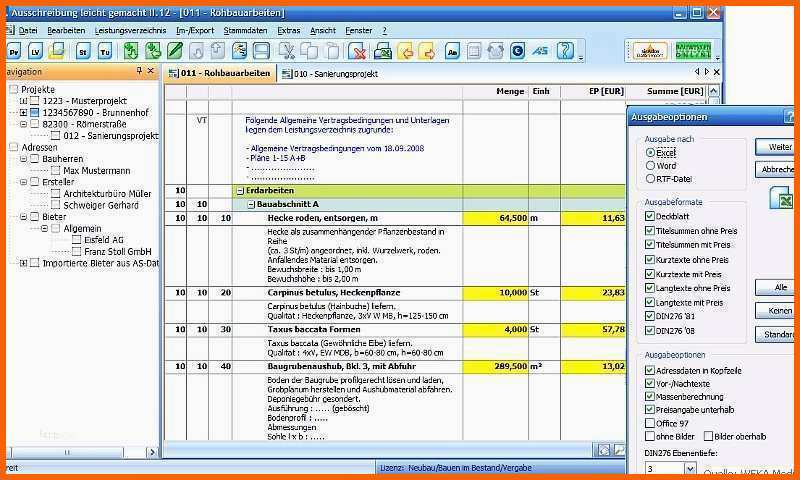Enable the ohne Bilder checkbox
The width and height of the screenshot is (800, 480).
[x=649, y=436]
